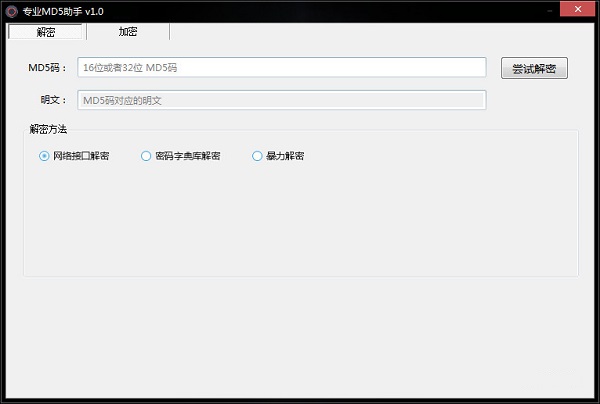Viewport: 600px width, 404px height.
Task: Click the 明文 result text field
Action: coord(282,100)
